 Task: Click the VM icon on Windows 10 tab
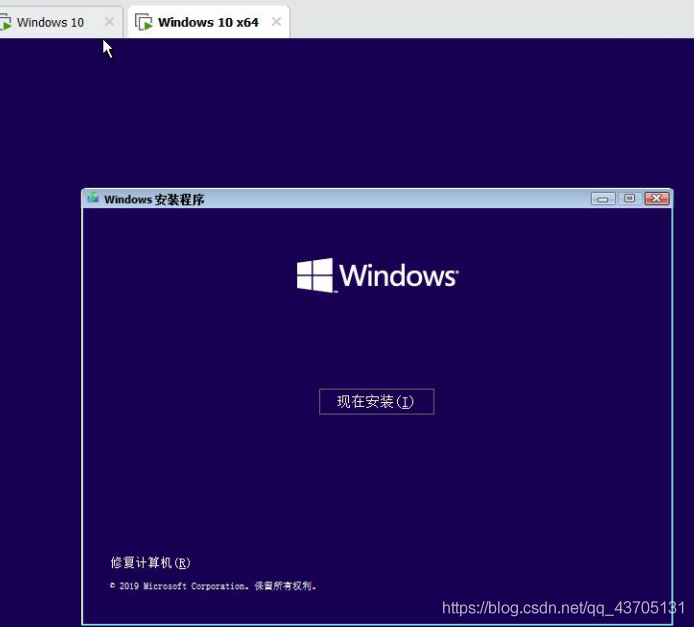(x=5, y=22)
